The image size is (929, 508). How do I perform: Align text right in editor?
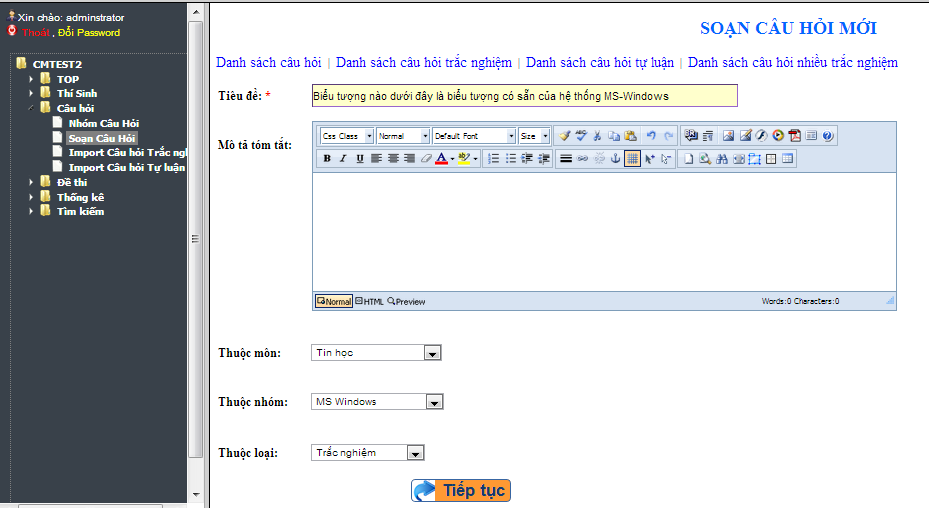[x=409, y=158]
